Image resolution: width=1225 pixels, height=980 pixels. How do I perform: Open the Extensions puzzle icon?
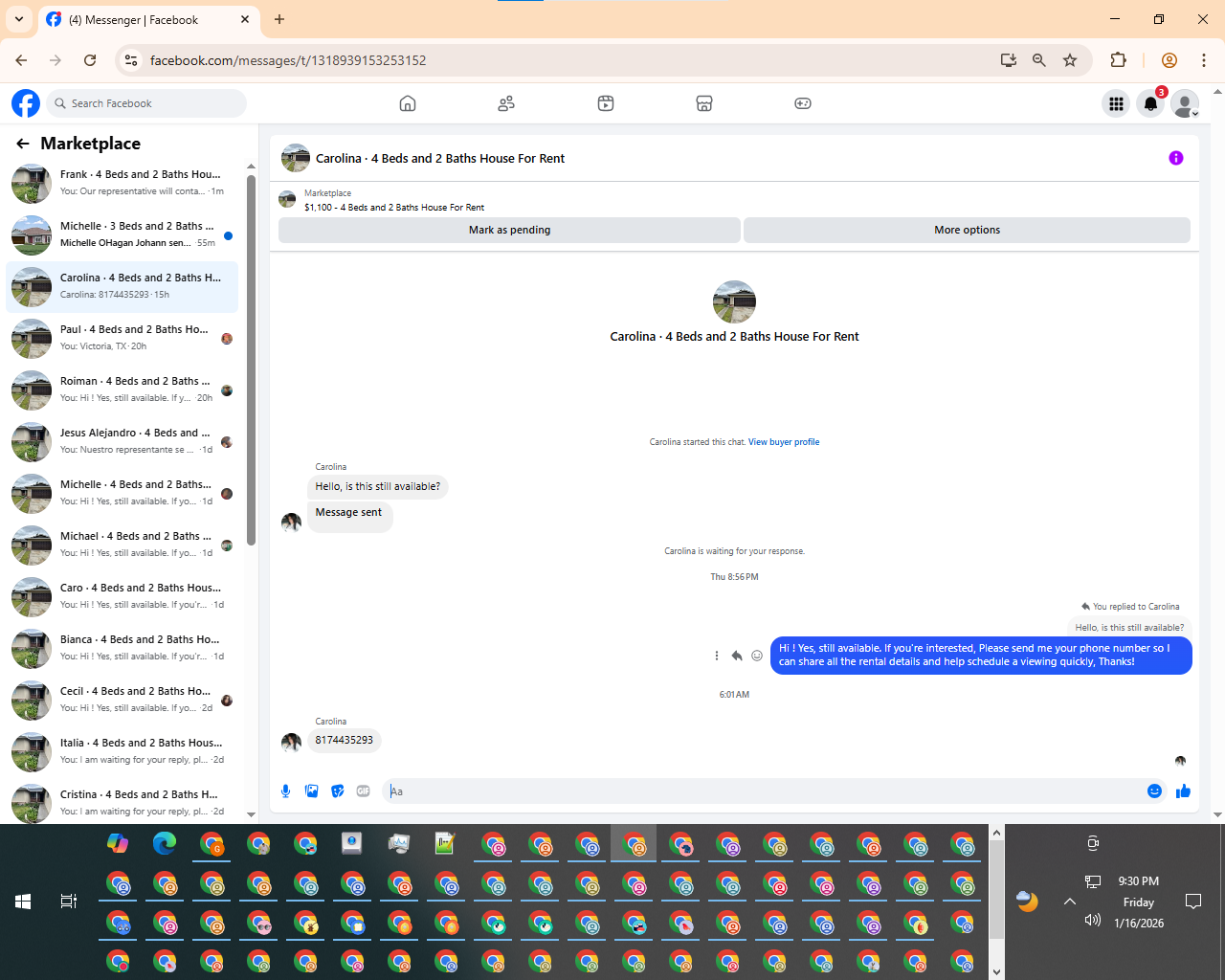coord(1118,60)
